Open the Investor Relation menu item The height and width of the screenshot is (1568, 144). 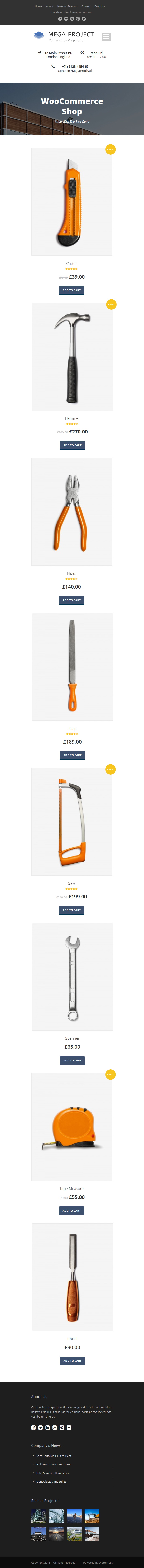click(67, 6)
